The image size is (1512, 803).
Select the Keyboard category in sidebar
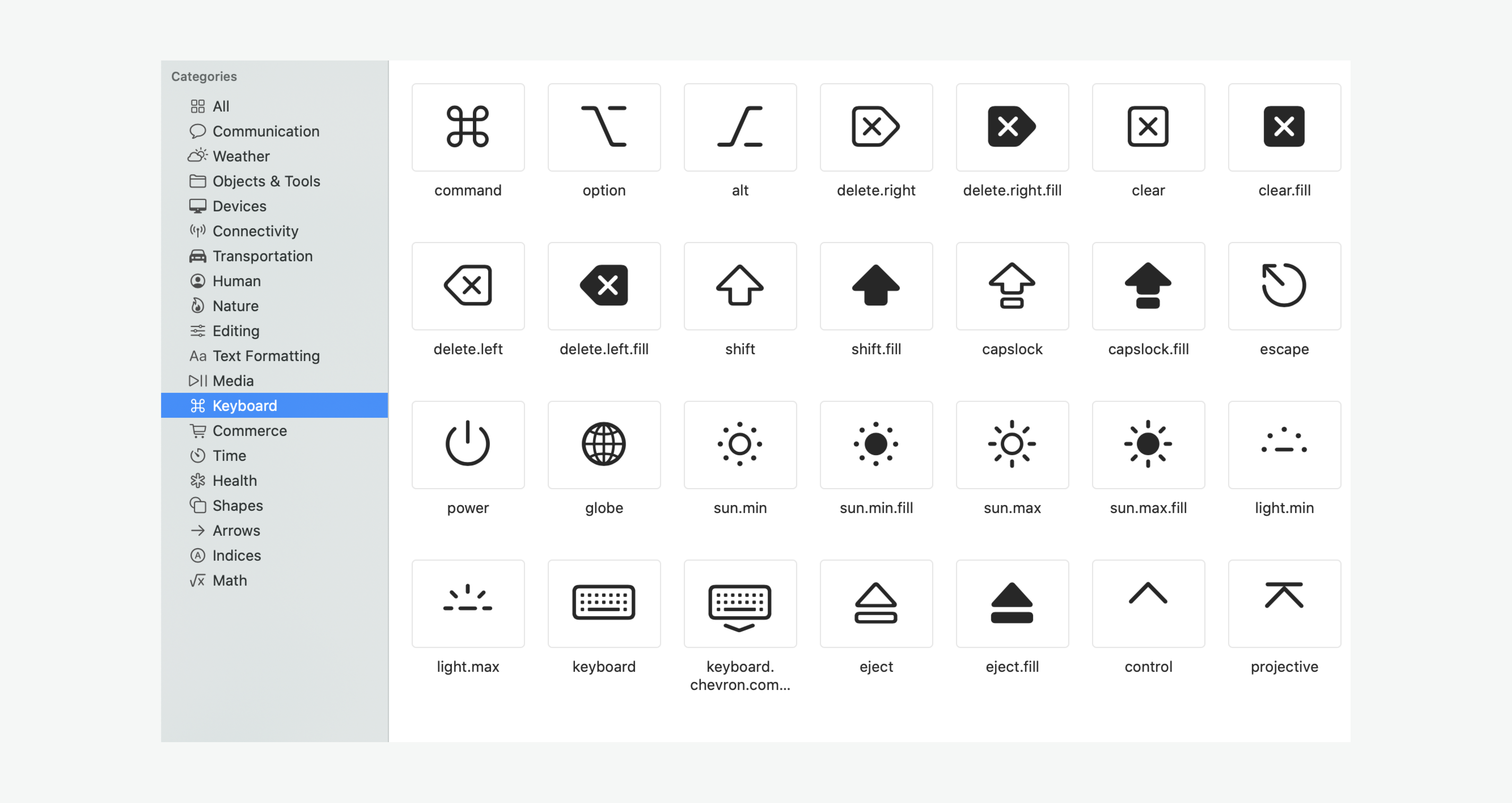click(x=244, y=406)
